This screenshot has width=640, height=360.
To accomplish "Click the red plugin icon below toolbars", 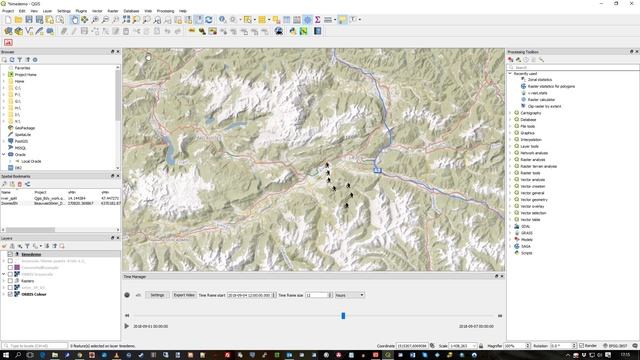I will [8, 42].
